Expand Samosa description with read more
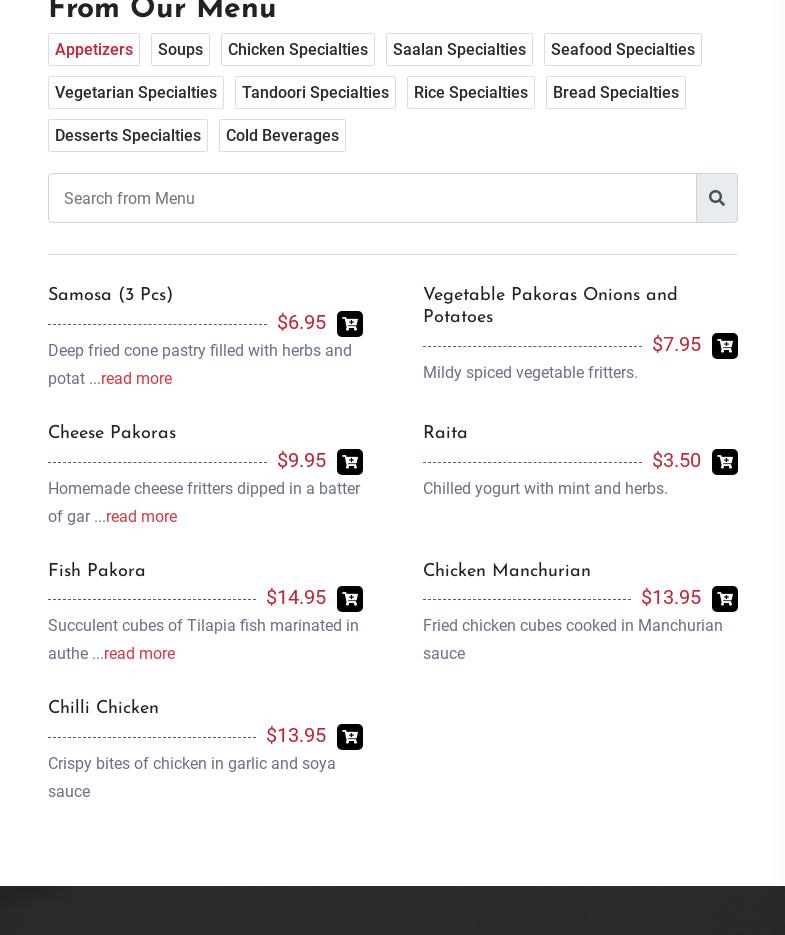 [x=136, y=379]
